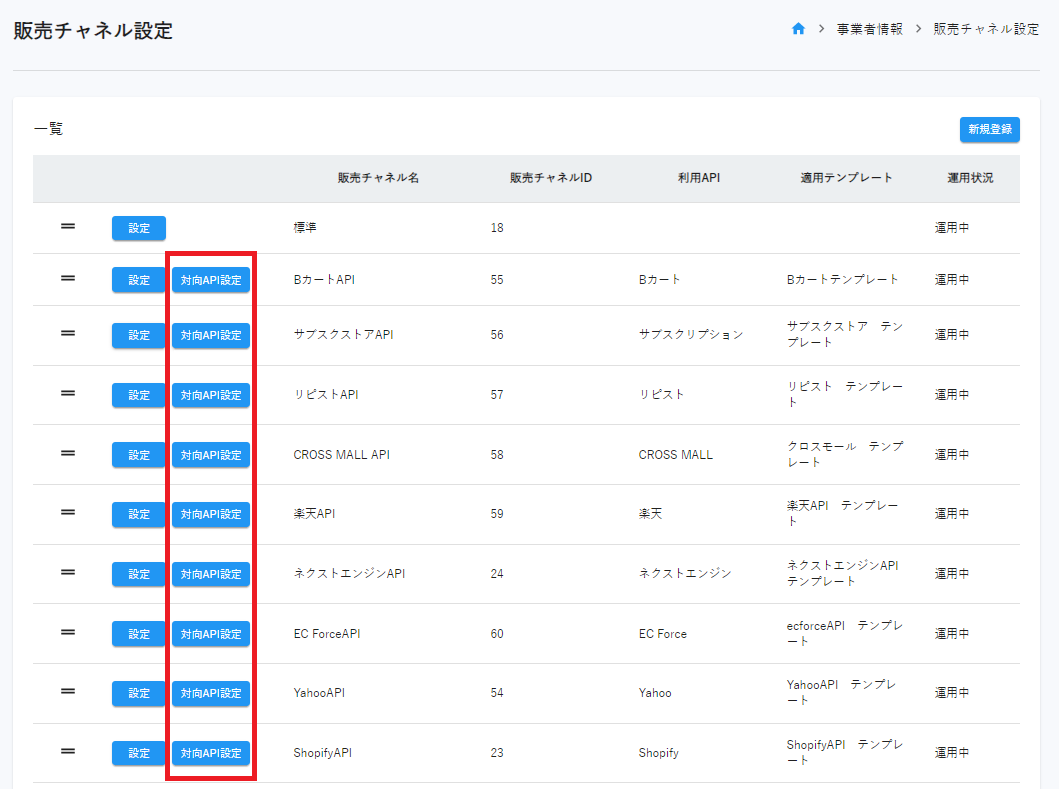Click the drag handle for 楽天API row
The width and height of the screenshot is (1059, 789).
tap(68, 512)
